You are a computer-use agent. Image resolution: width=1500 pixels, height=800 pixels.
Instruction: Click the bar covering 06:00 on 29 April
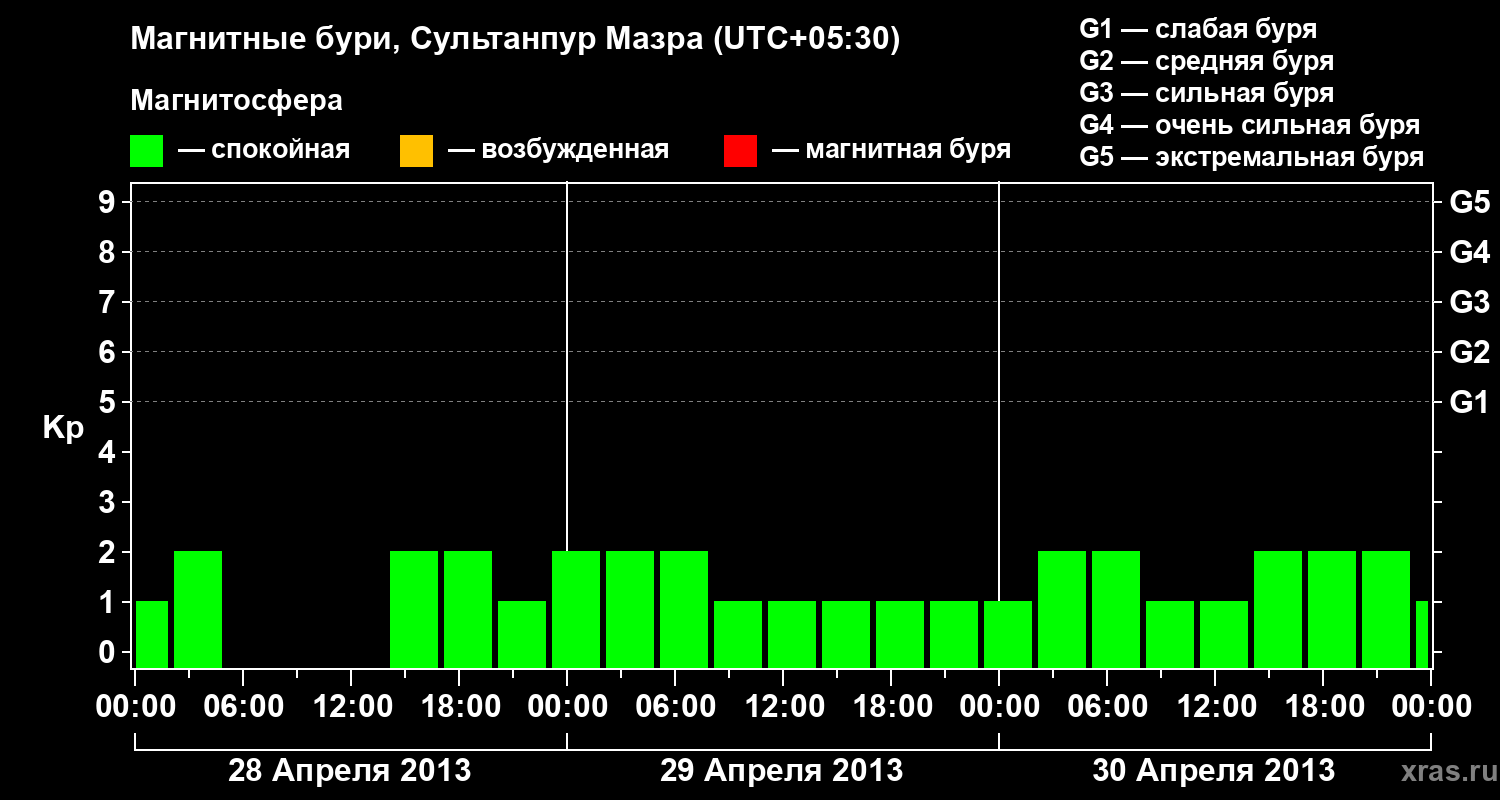click(684, 609)
